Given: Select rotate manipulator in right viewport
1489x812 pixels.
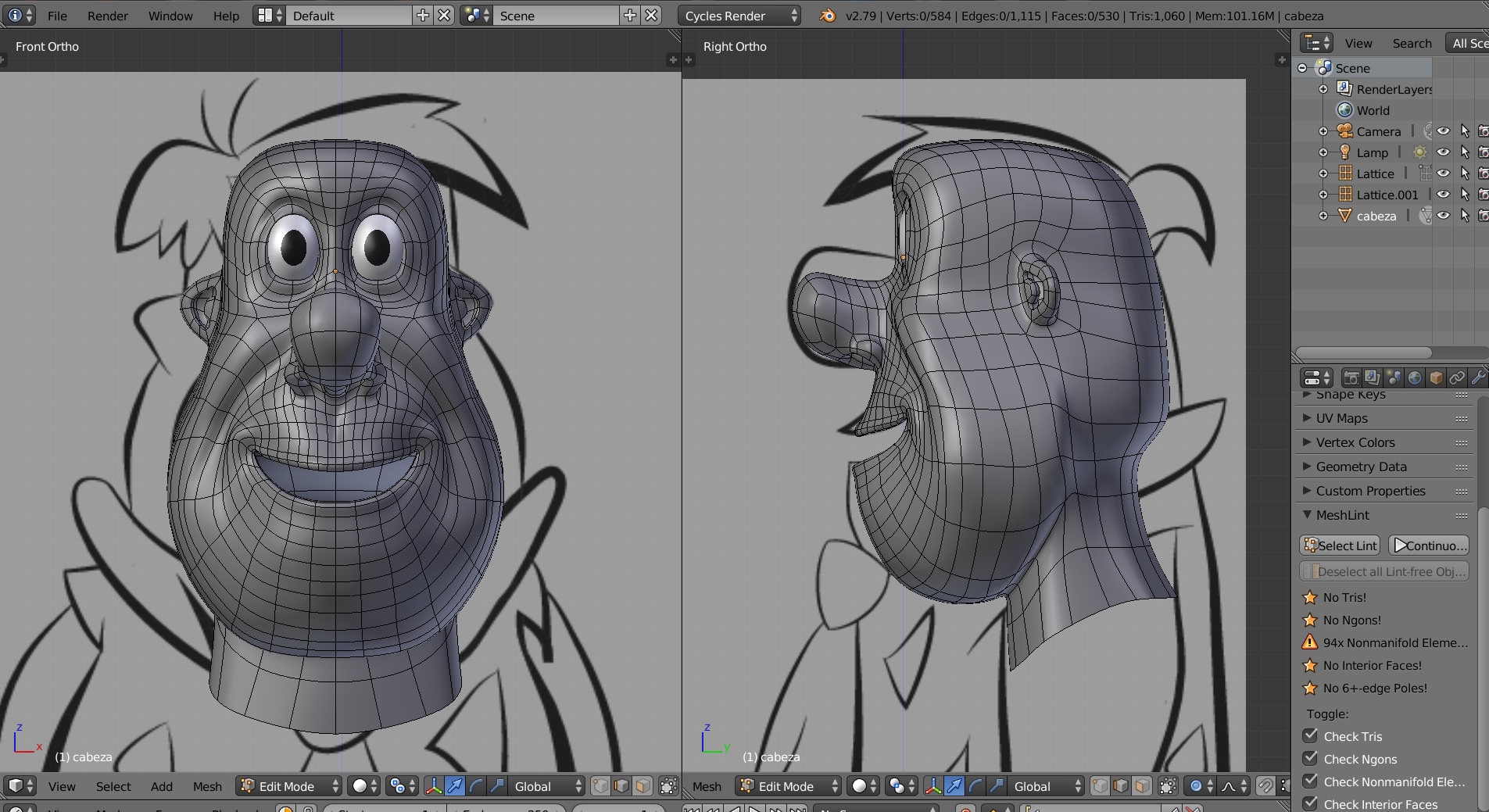Looking at the screenshot, I should pyautogui.click(x=975, y=786).
